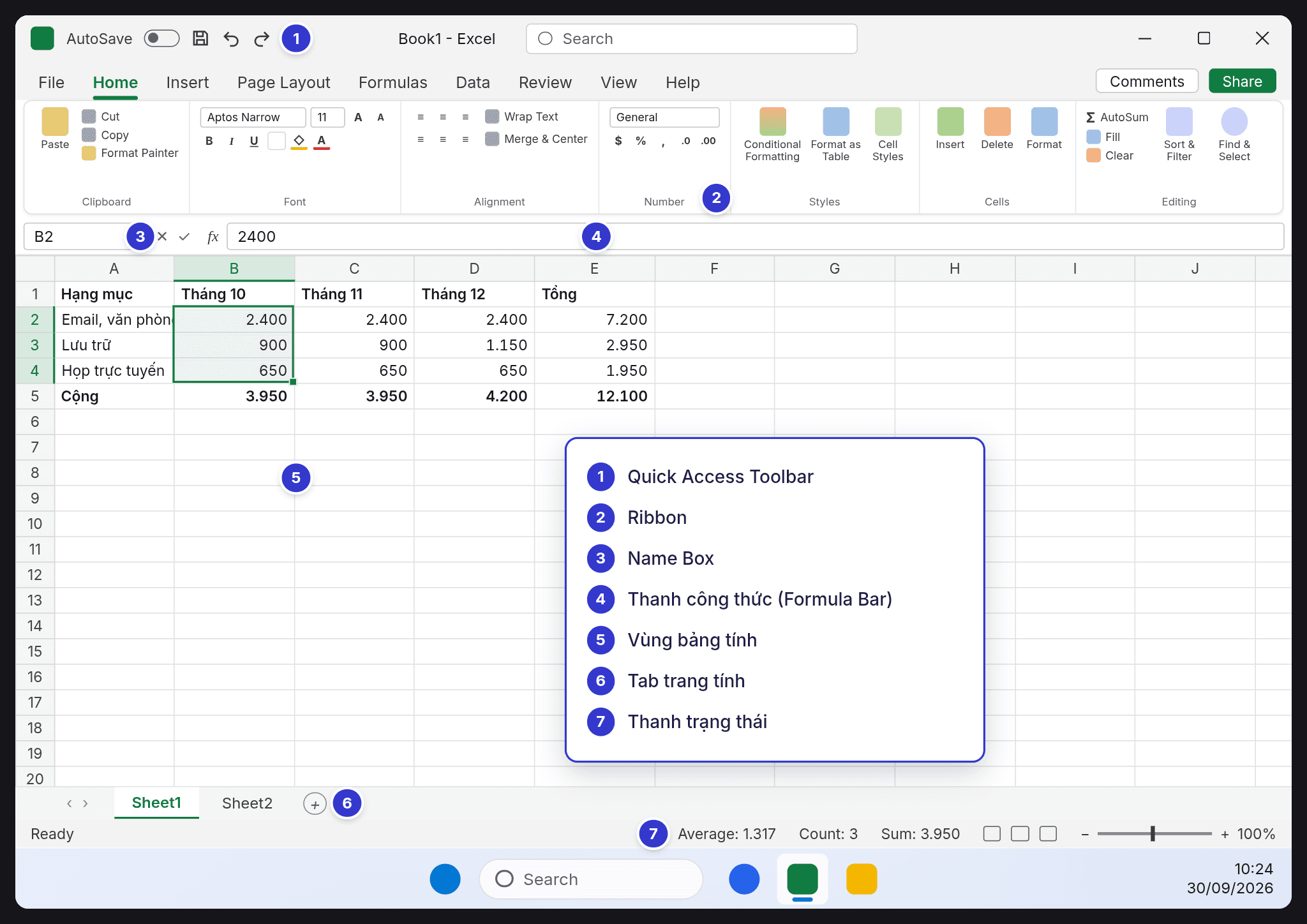The image size is (1307, 924).
Task: Add a new sheet with the plus button
Action: click(x=315, y=804)
